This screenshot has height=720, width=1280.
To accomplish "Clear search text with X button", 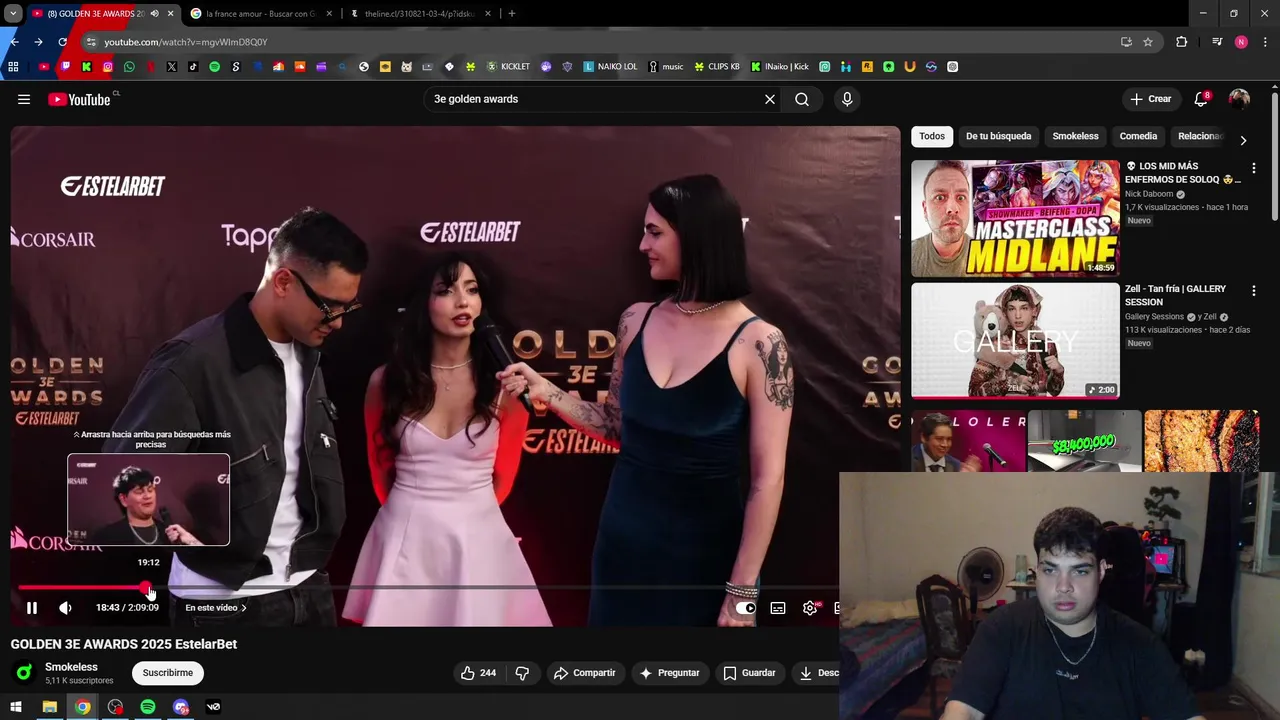I will pyautogui.click(x=770, y=99).
